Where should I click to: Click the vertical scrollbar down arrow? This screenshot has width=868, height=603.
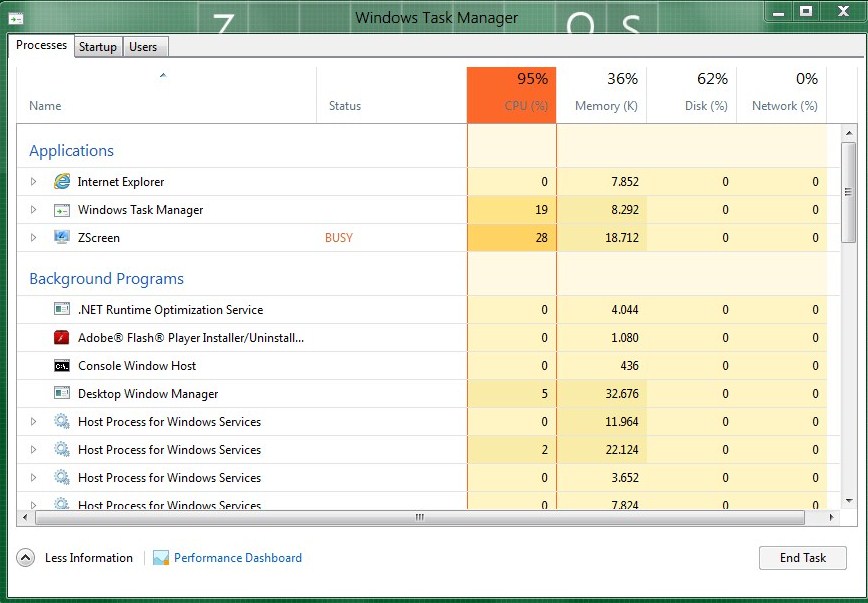tap(849, 501)
